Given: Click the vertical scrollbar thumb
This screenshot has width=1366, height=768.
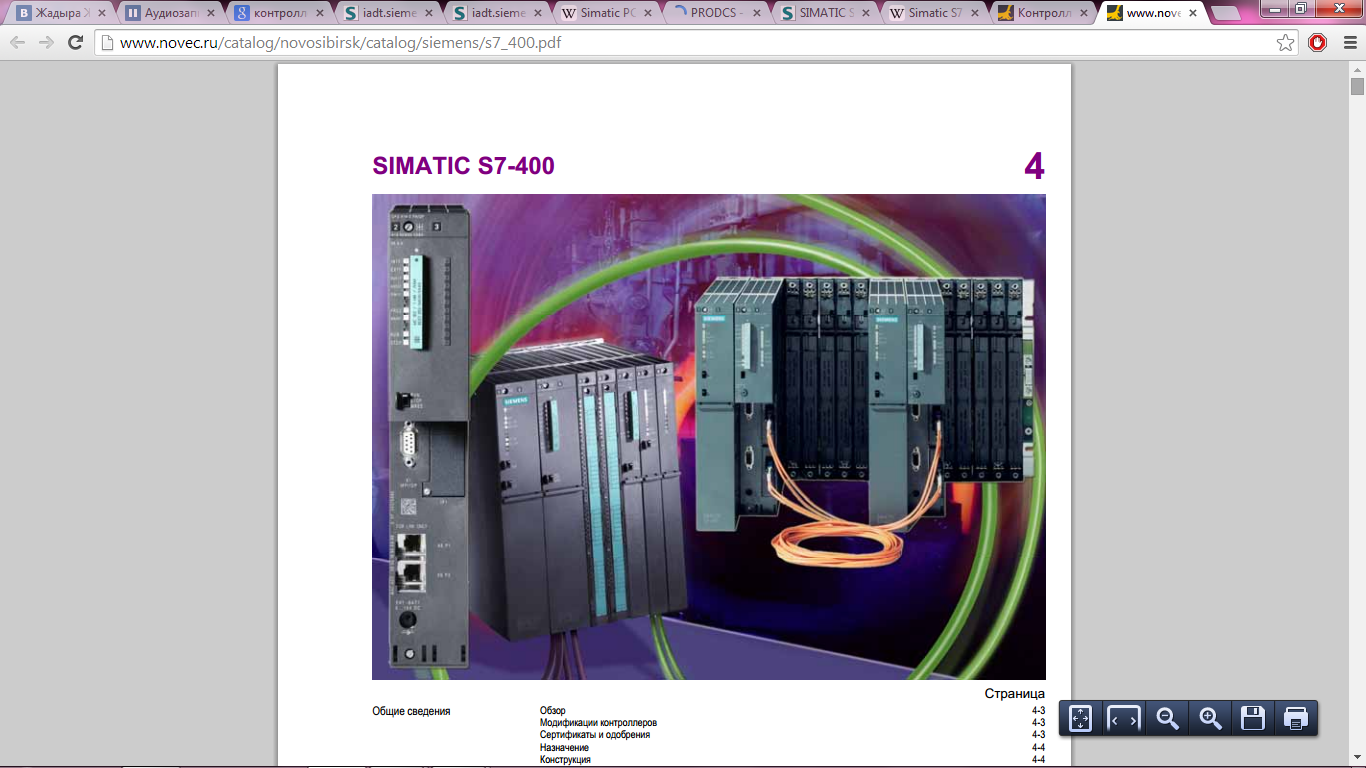Looking at the screenshot, I should 1357,86.
